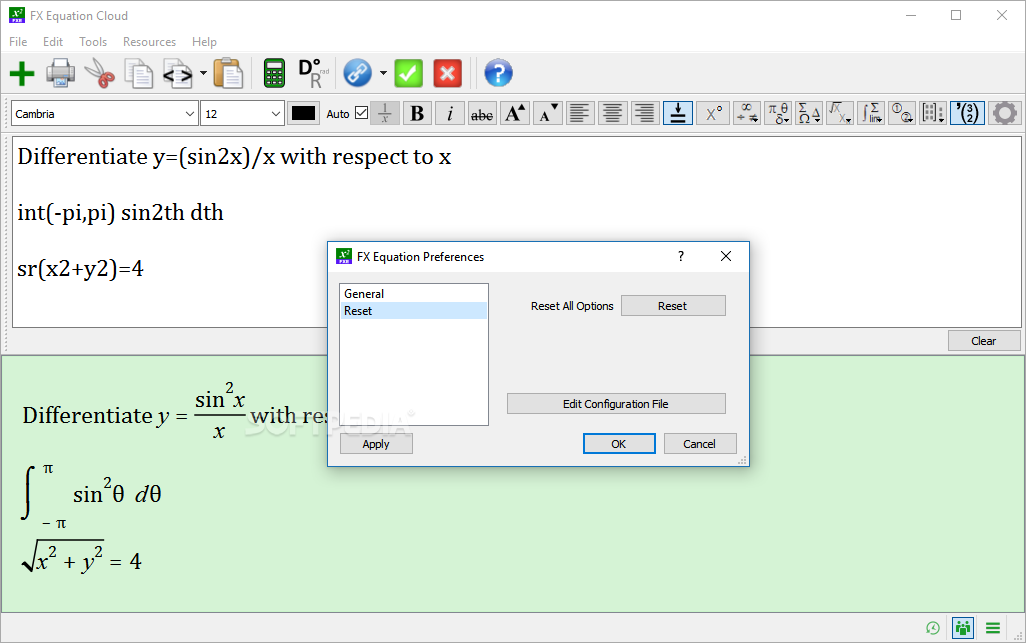Click the copy as code angle-brackets icon

click(178, 73)
